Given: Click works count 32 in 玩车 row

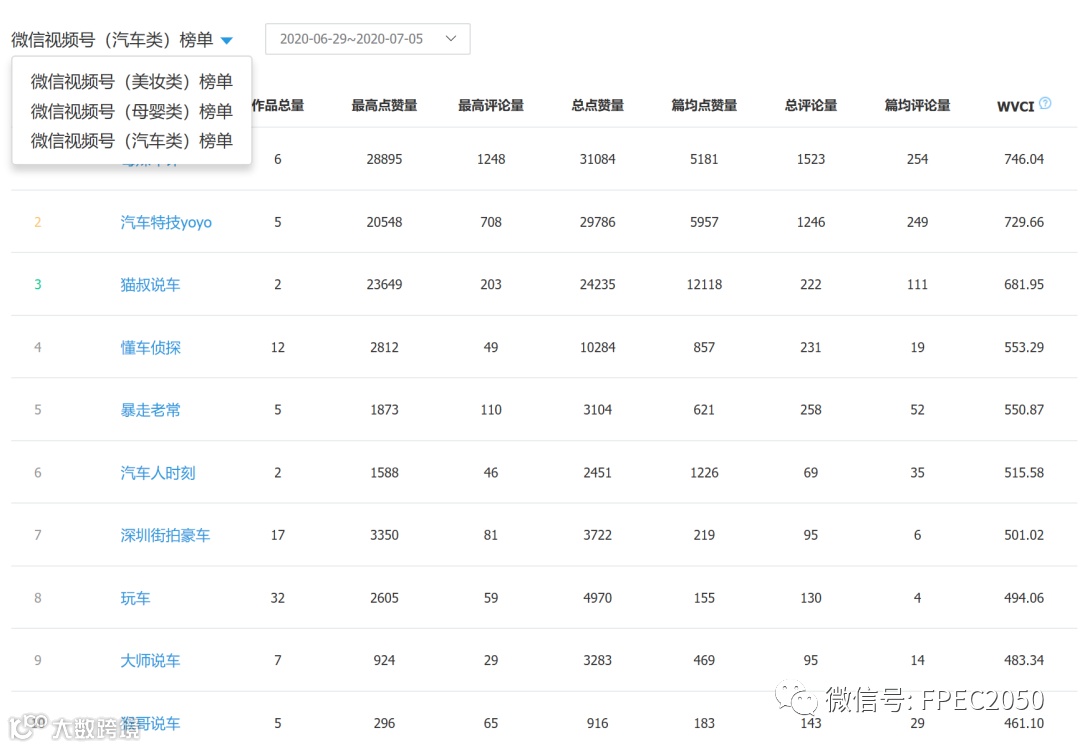Looking at the screenshot, I should [278, 598].
